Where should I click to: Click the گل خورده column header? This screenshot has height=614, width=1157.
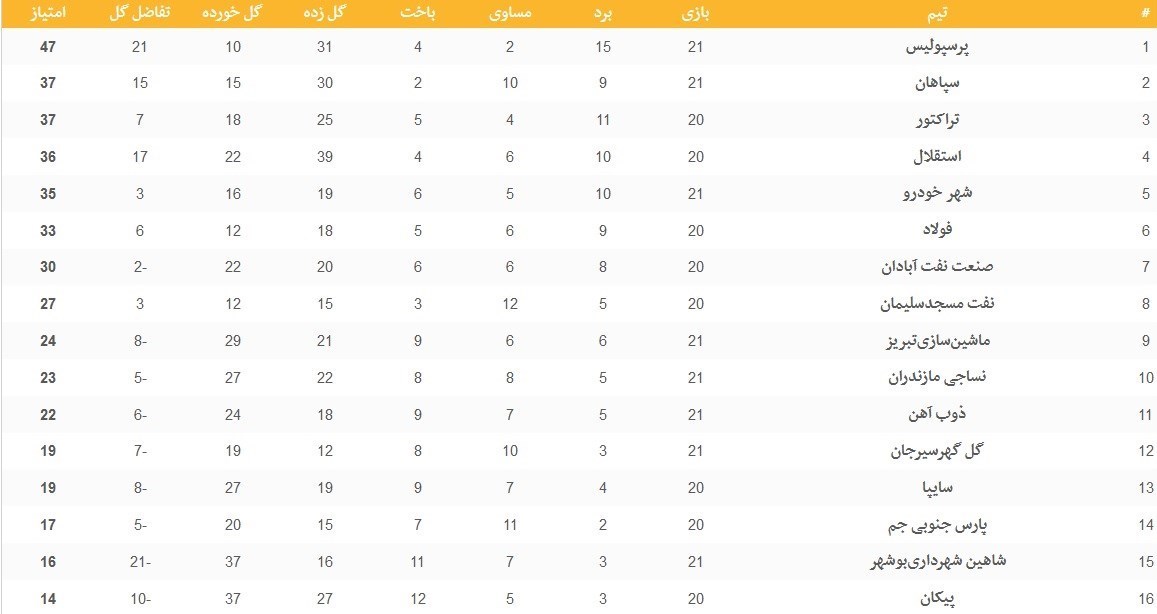pyautogui.click(x=233, y=13)
